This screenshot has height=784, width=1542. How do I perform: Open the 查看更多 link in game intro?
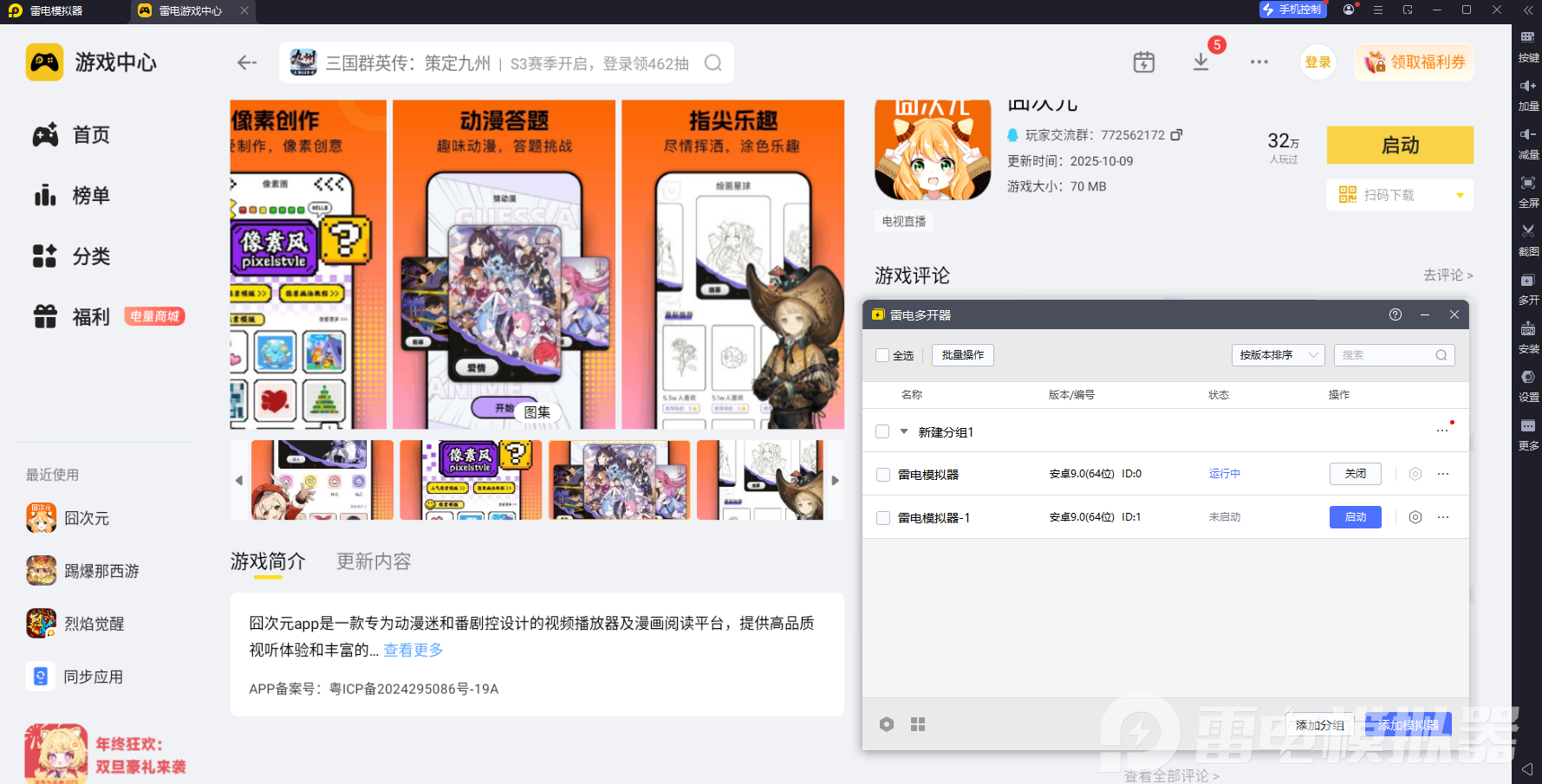pos(413,650)
